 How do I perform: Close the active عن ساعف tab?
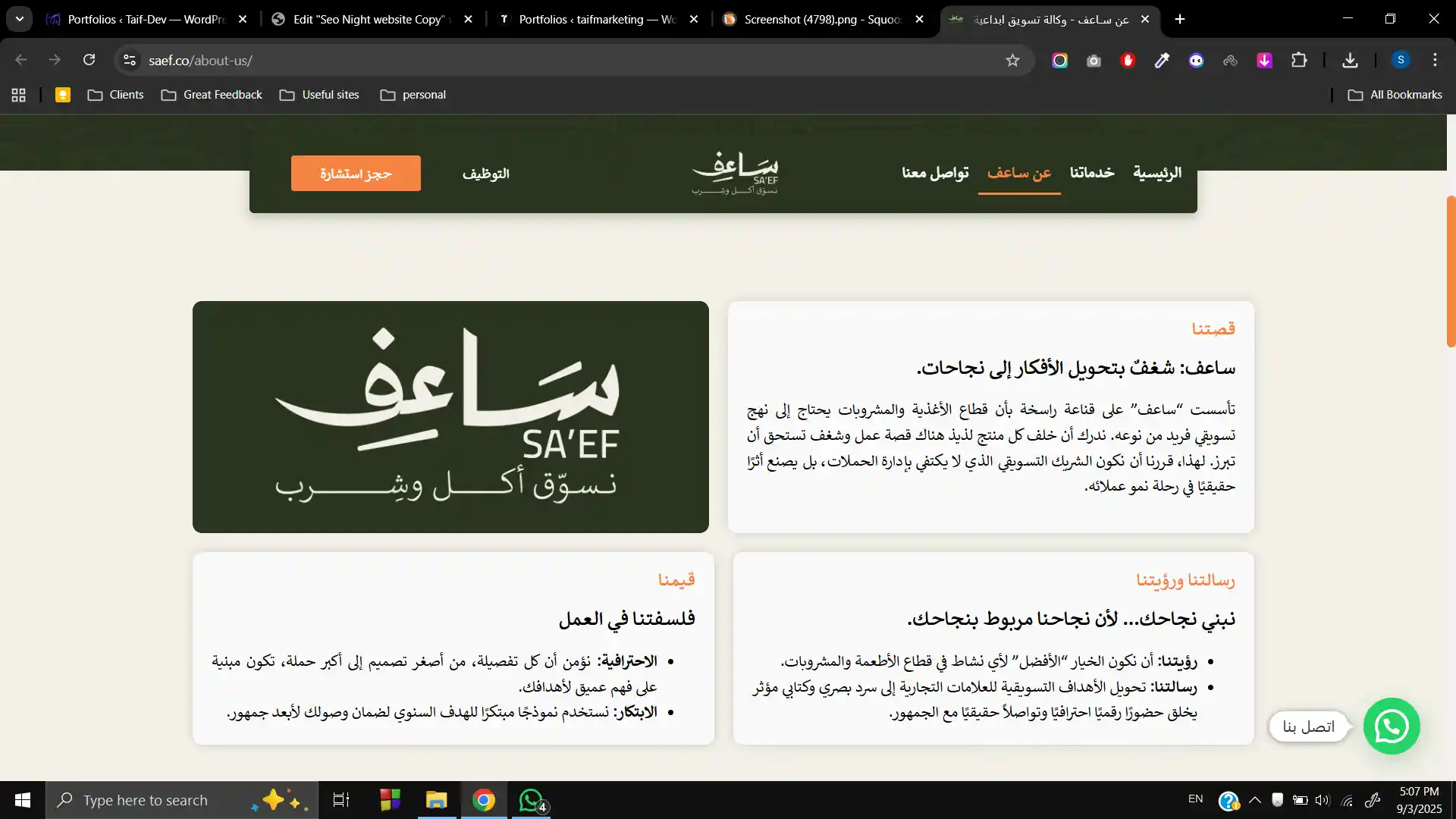tap(1145, 20)
